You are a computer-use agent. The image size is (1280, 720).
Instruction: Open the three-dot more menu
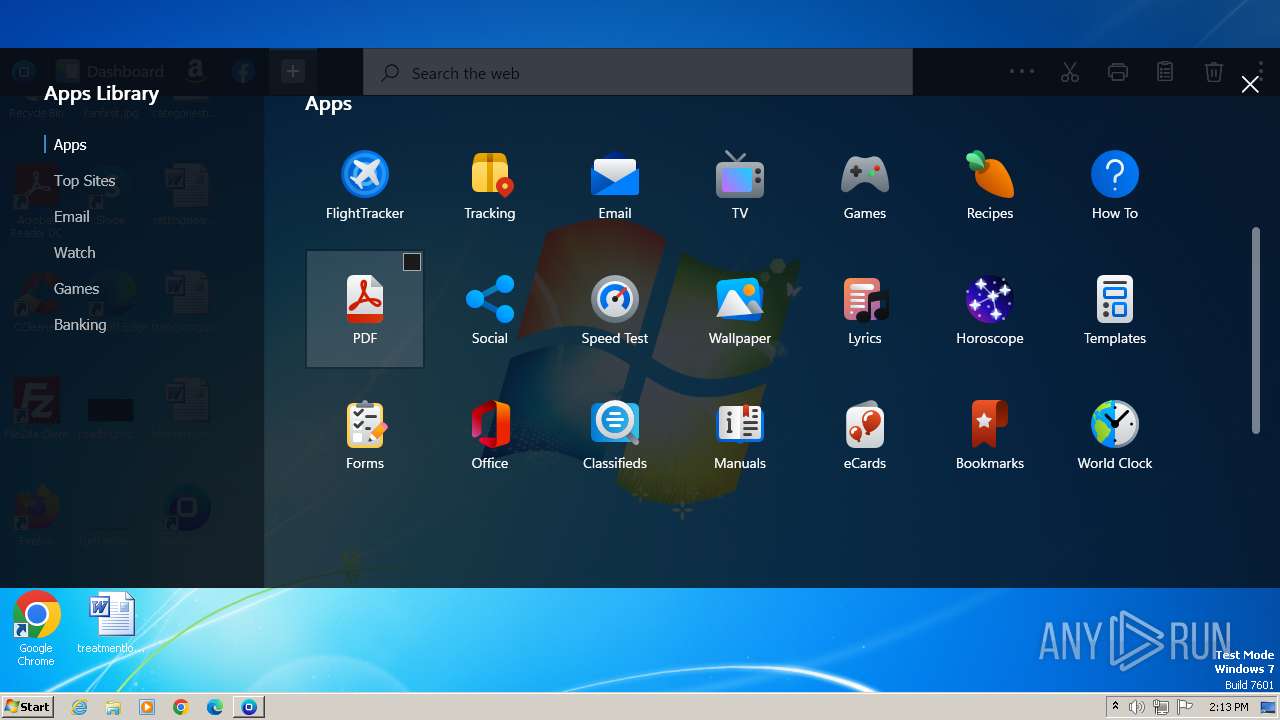click(x=1022, y=72)
